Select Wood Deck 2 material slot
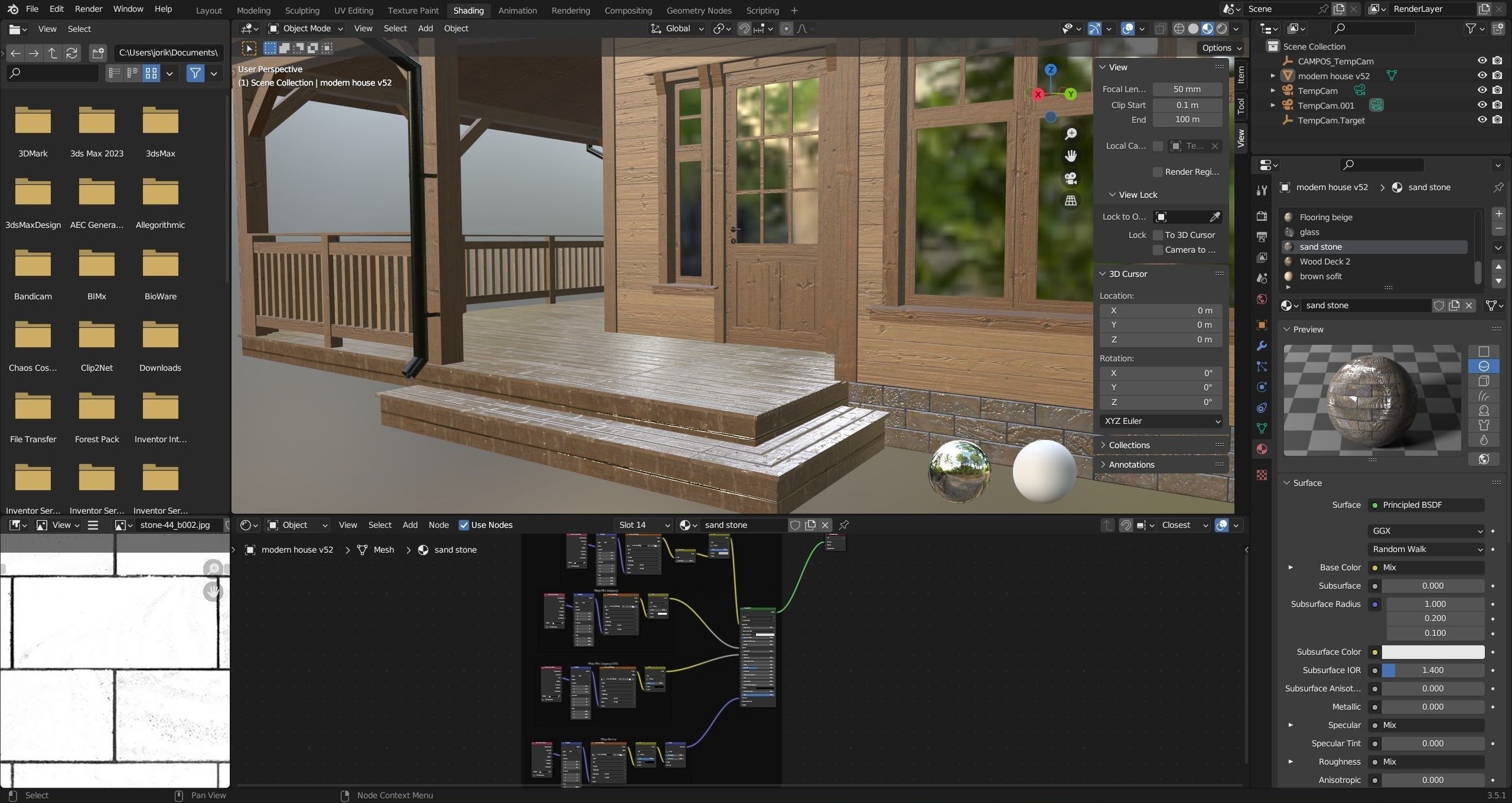The height and width of the screenshot is (803, 1512). tap(1374, 262)
